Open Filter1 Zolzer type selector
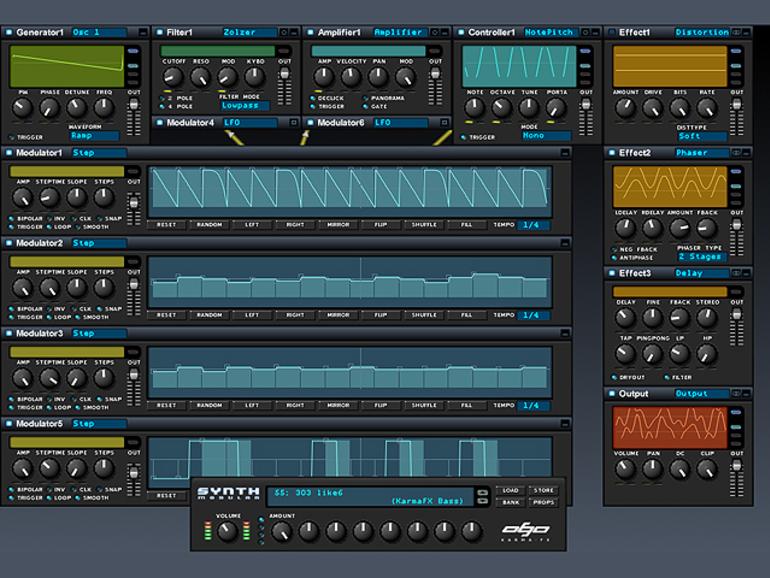The image size is (770, 578). coord(249,32)
